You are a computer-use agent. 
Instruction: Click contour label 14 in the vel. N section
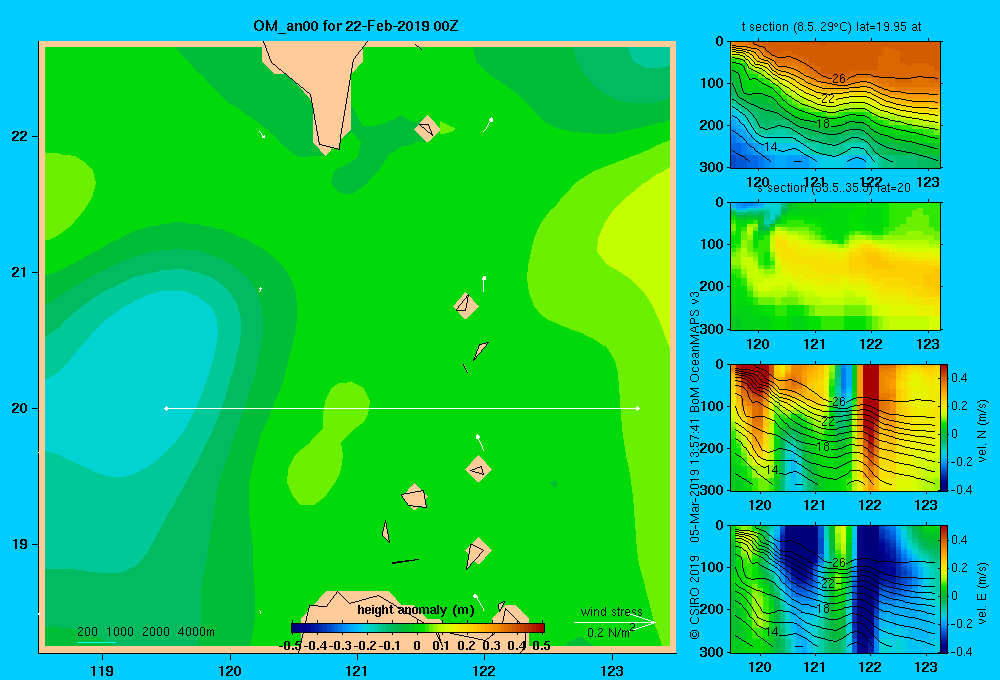pyautogui.click(x=772, y=470)
